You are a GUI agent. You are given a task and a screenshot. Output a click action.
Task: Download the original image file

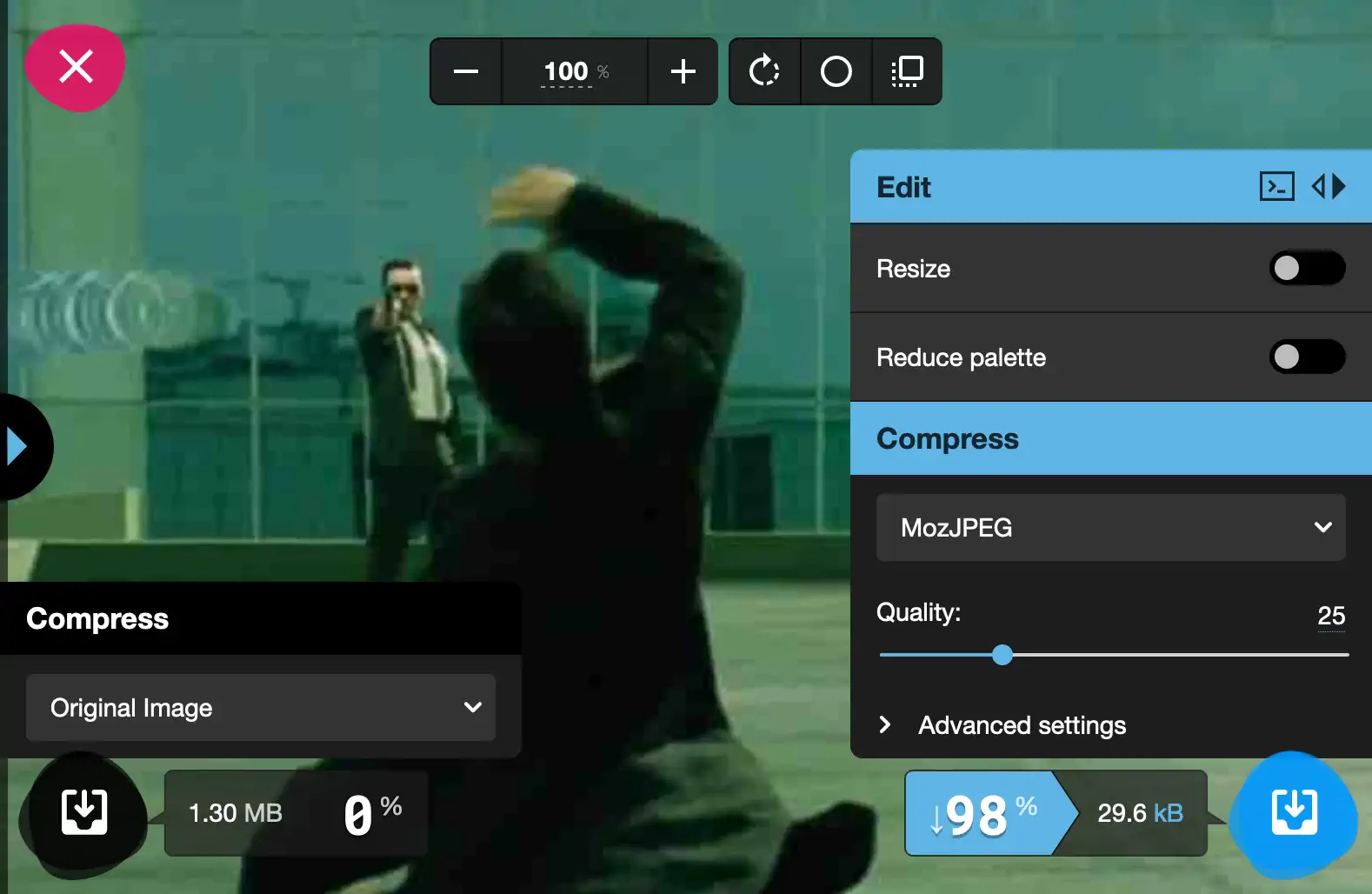point(84,812)
